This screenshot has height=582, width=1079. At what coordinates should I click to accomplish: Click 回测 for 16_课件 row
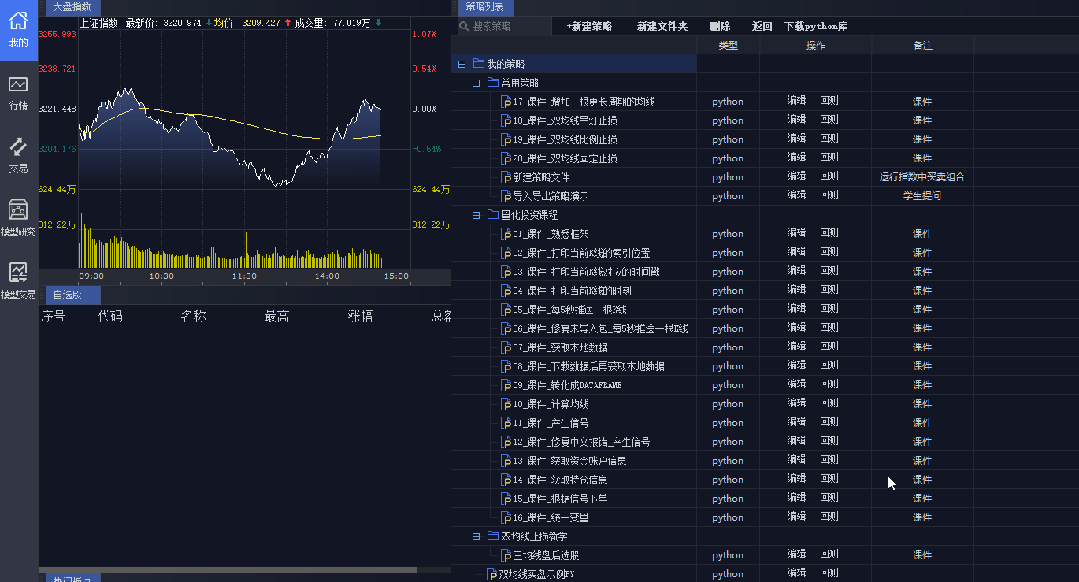coord(829,517)
